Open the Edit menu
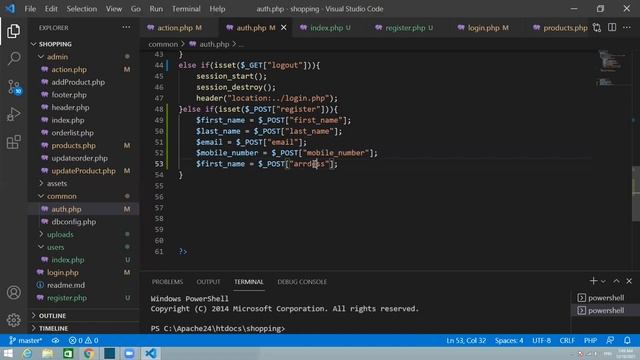This screenshot has height=360, width=640. 51,9
